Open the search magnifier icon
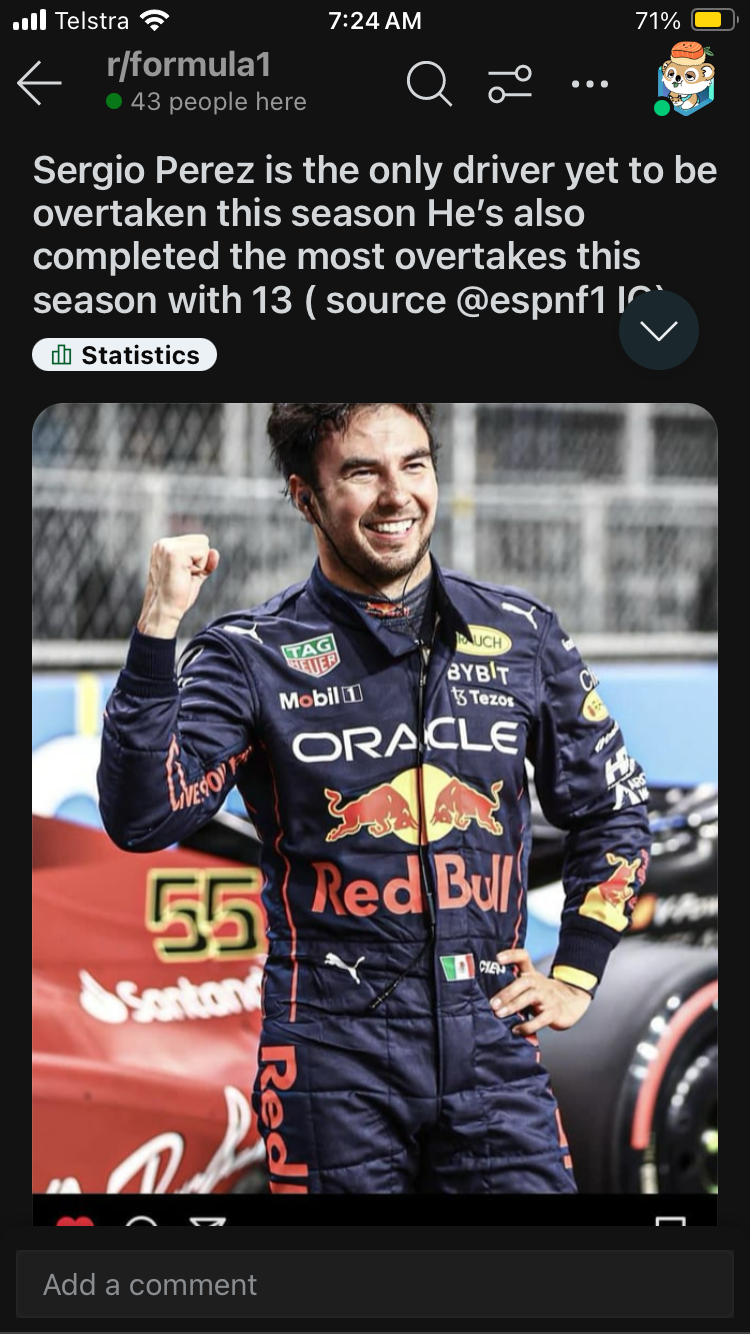This screenshot has height=1334, width=750. tap(429, 84)
